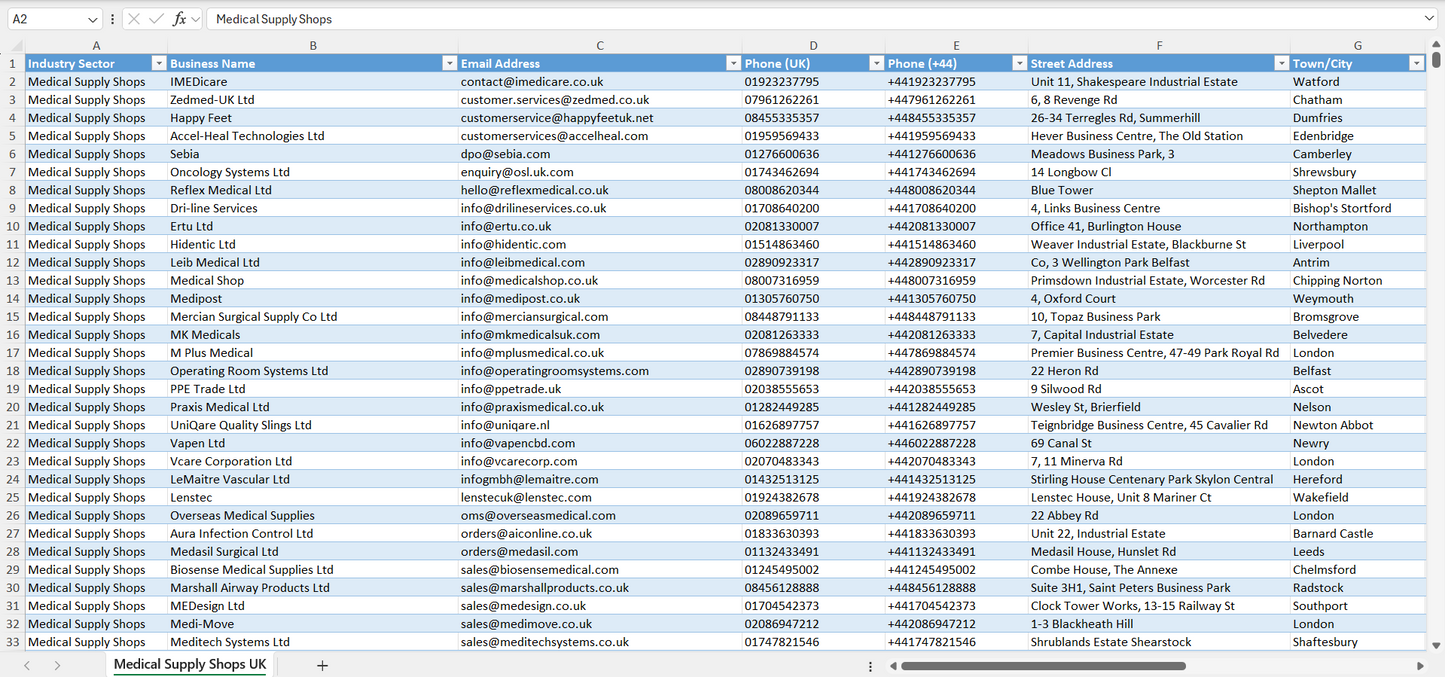1445x677 pixels.
Task: Select Co, 3 Wellington Park Belfast cell
Action: [x=1159, y=262]
